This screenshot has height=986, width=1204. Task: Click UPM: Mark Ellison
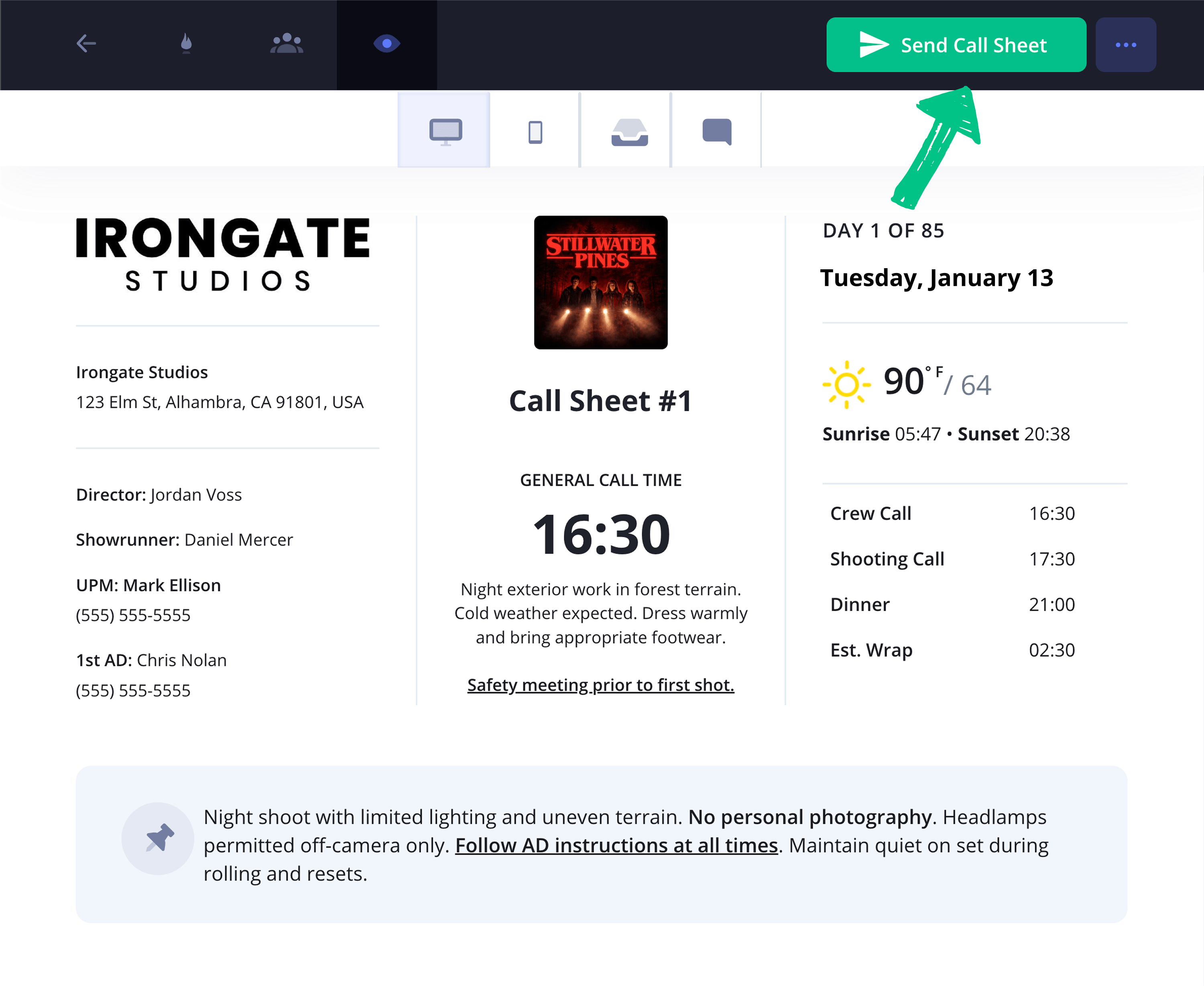[148, 585]
